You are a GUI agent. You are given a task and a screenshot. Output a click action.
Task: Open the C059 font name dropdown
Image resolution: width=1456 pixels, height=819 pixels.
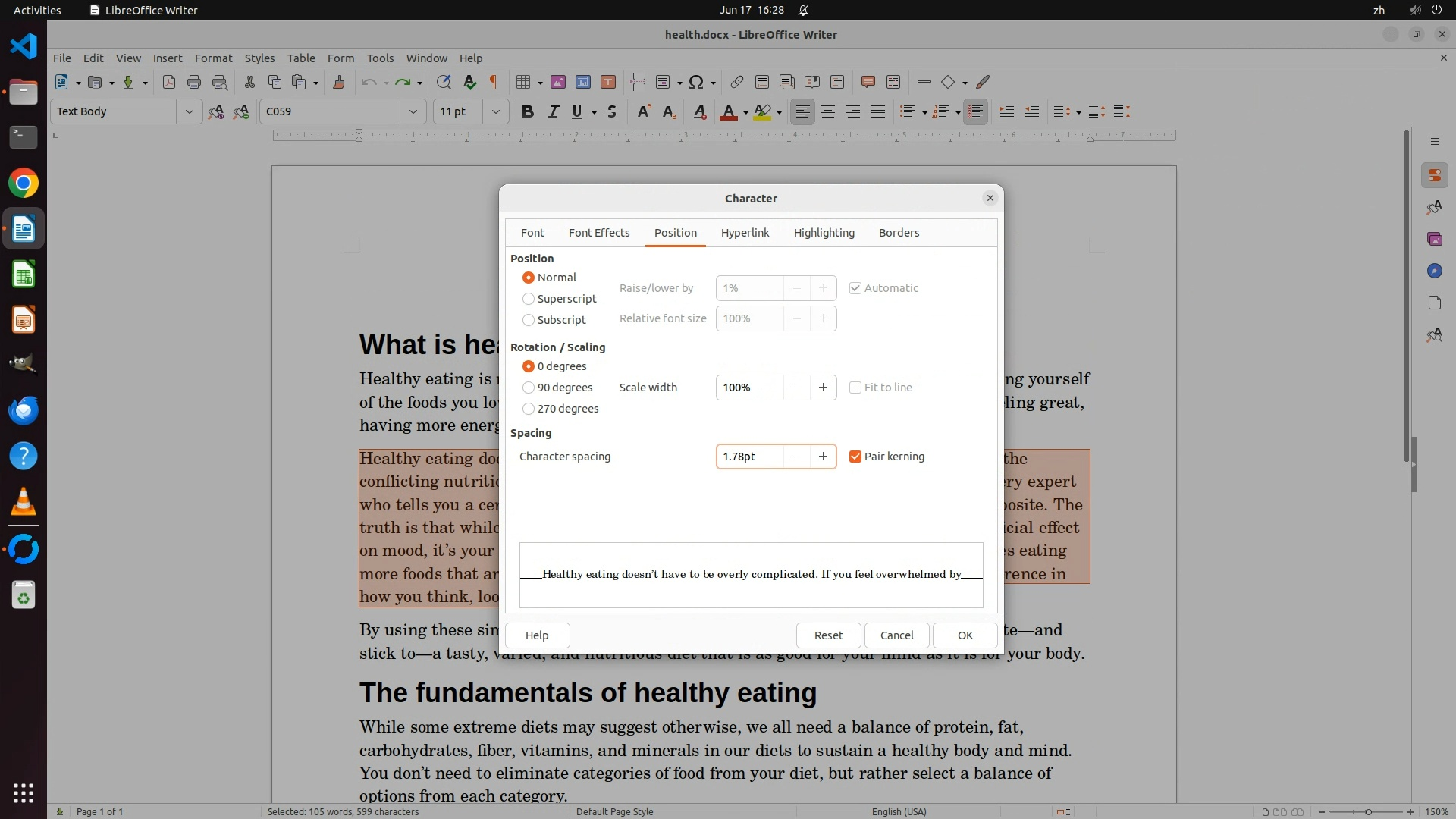pyautogui.click(x=413, y=111)
